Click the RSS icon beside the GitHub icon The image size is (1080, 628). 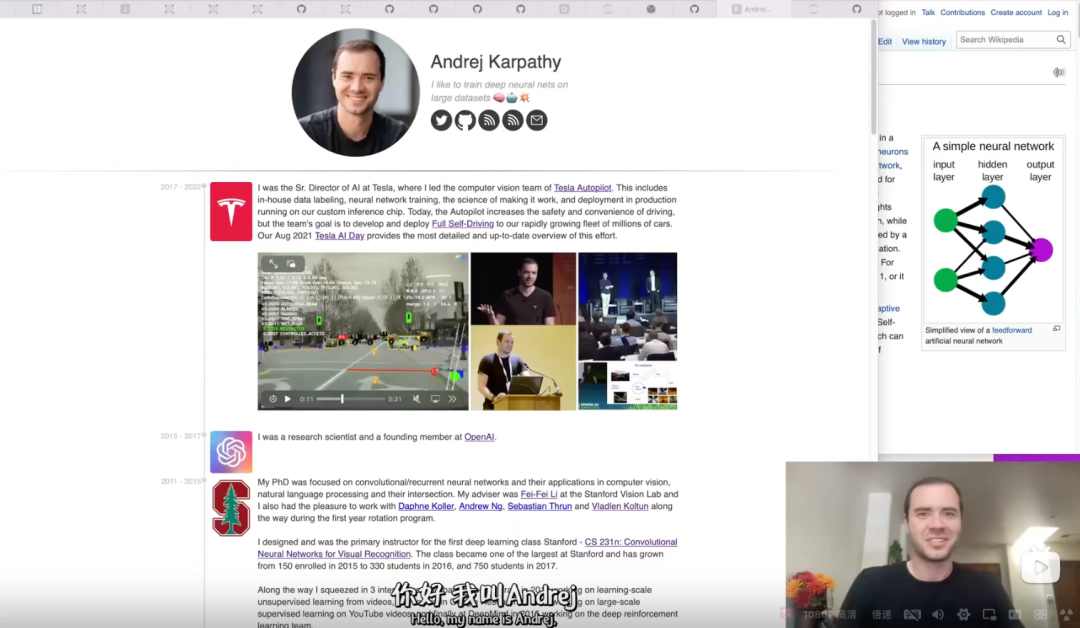pos(489,121)
